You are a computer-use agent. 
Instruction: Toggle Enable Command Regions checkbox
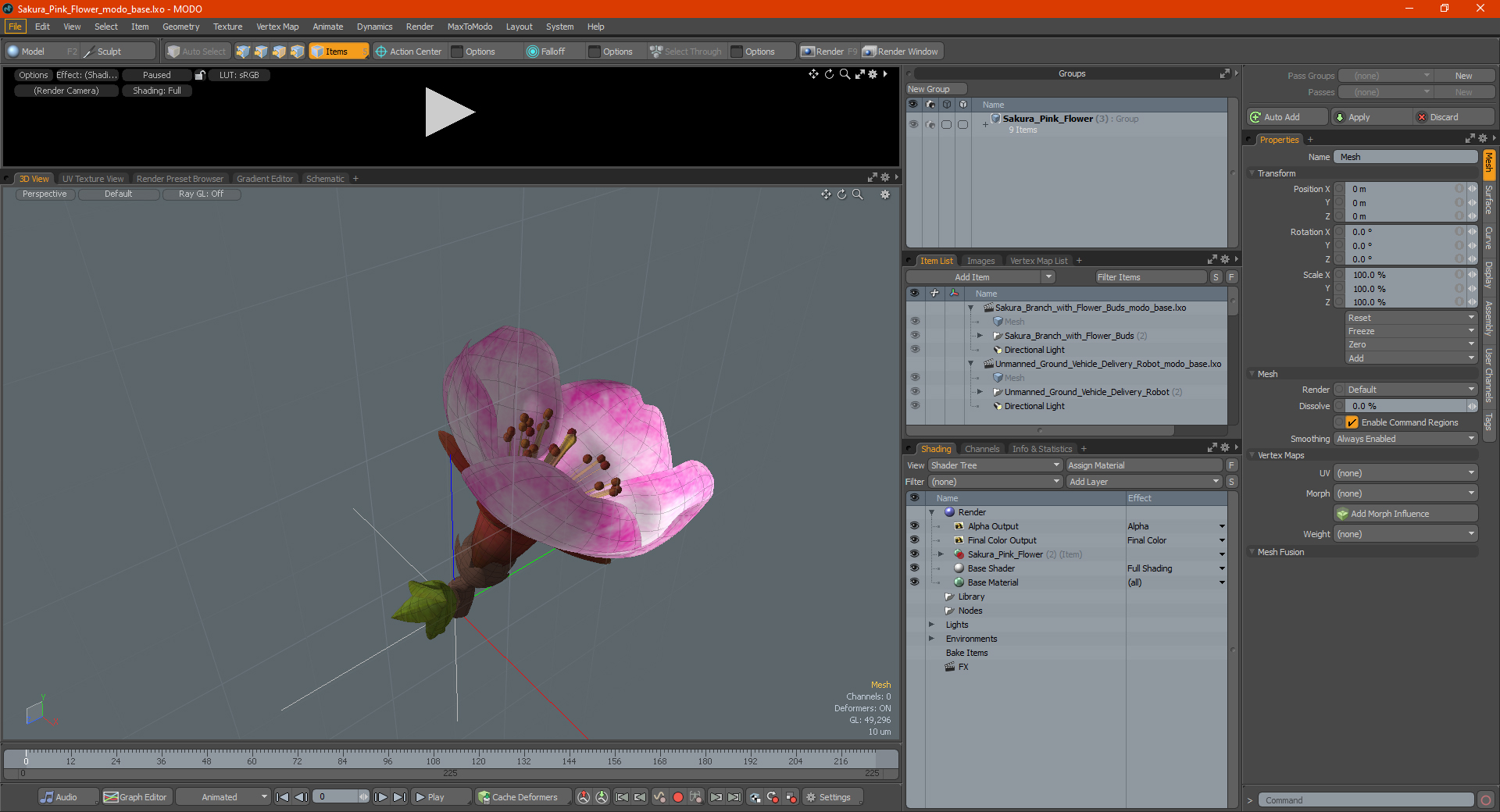1352,422
